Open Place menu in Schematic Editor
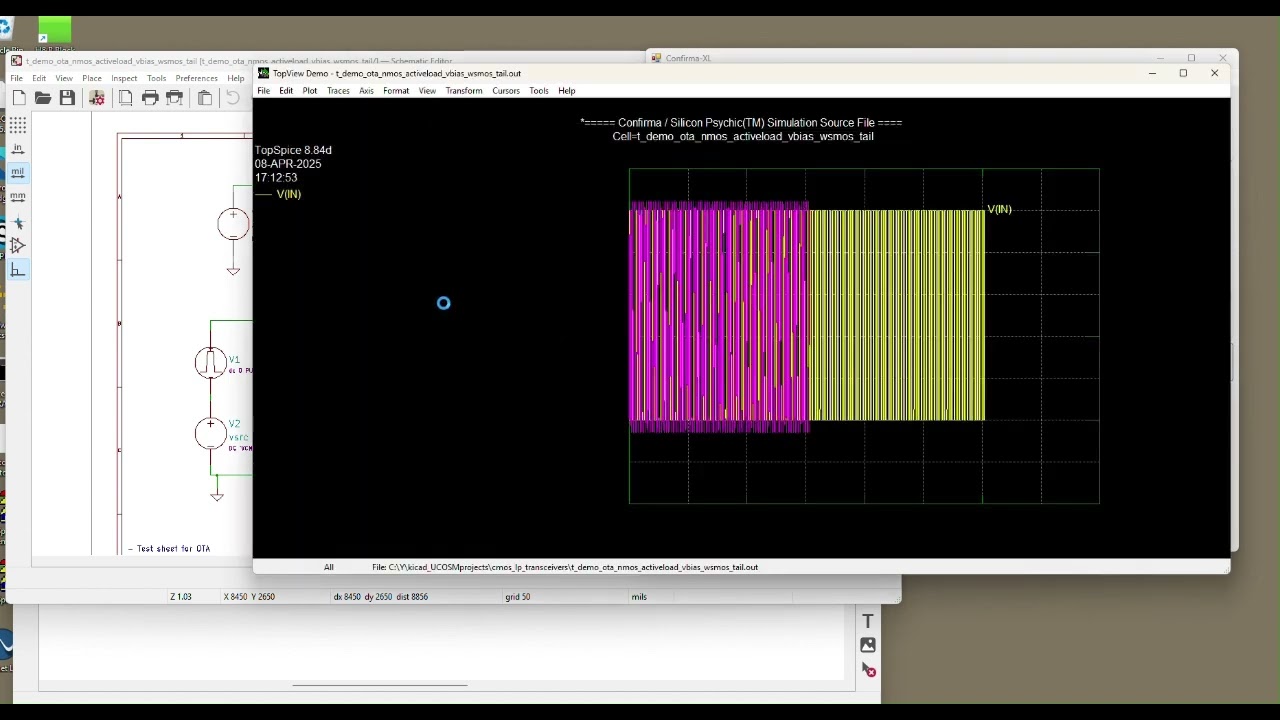This screenshot has width=1280, height=720. pos(92,78)
